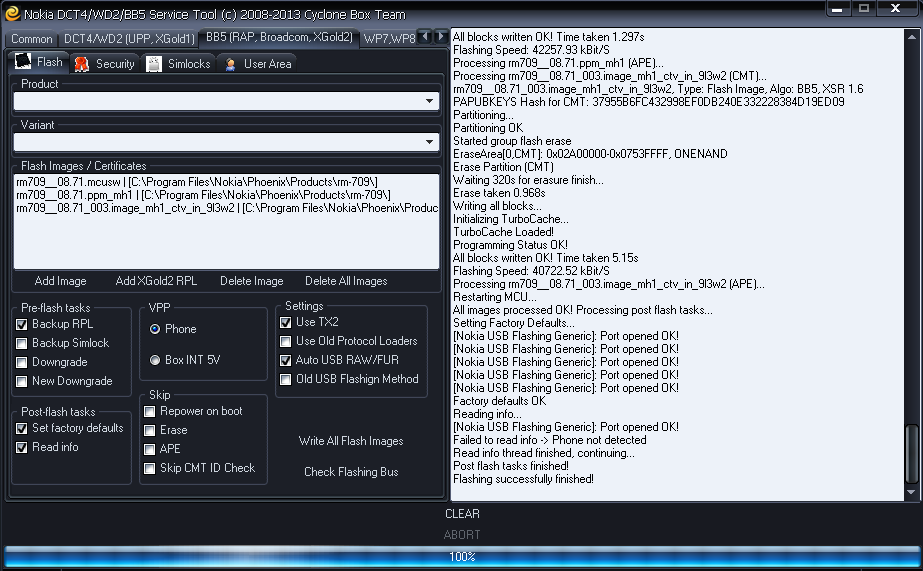Click CLEAR below the log
Viewport: 923px width, 571px height.
pyautogui.click(x=462, y=514)
